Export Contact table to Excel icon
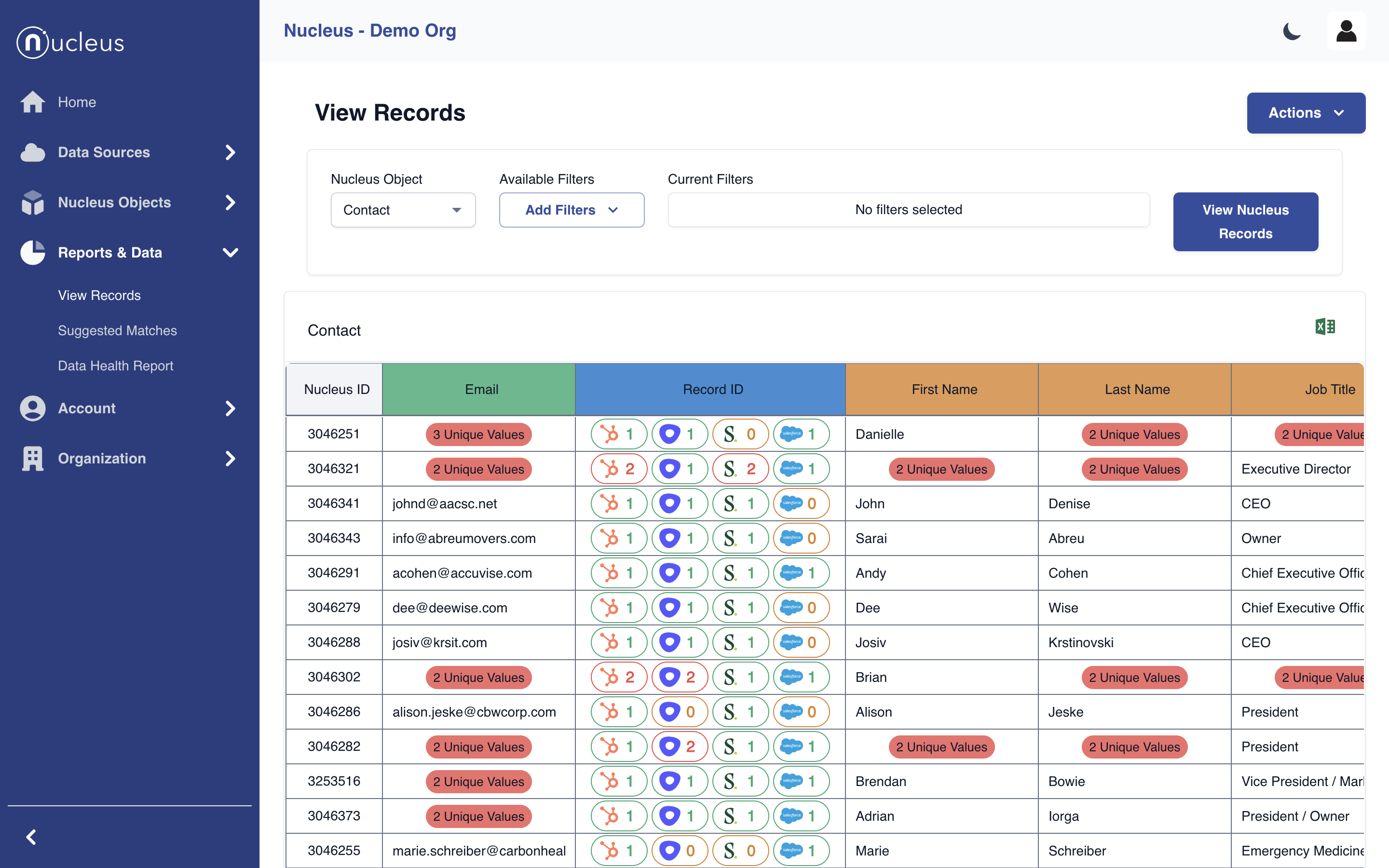 (x=1325, y=326)
